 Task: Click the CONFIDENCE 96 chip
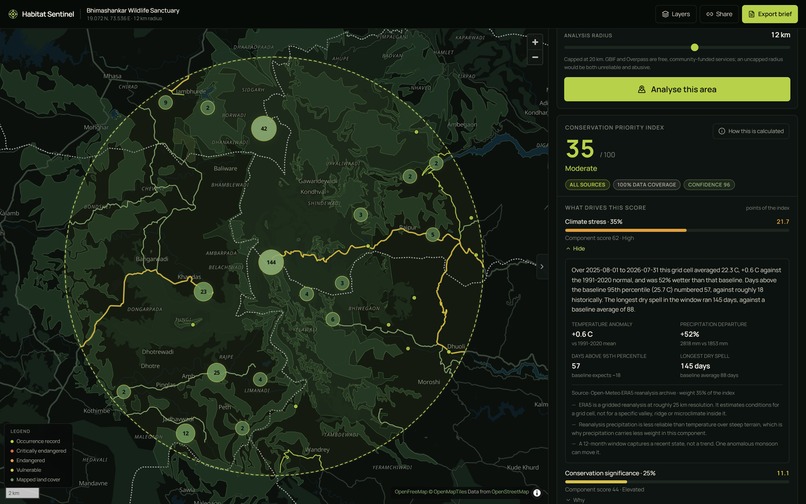(x=709, y=185)
